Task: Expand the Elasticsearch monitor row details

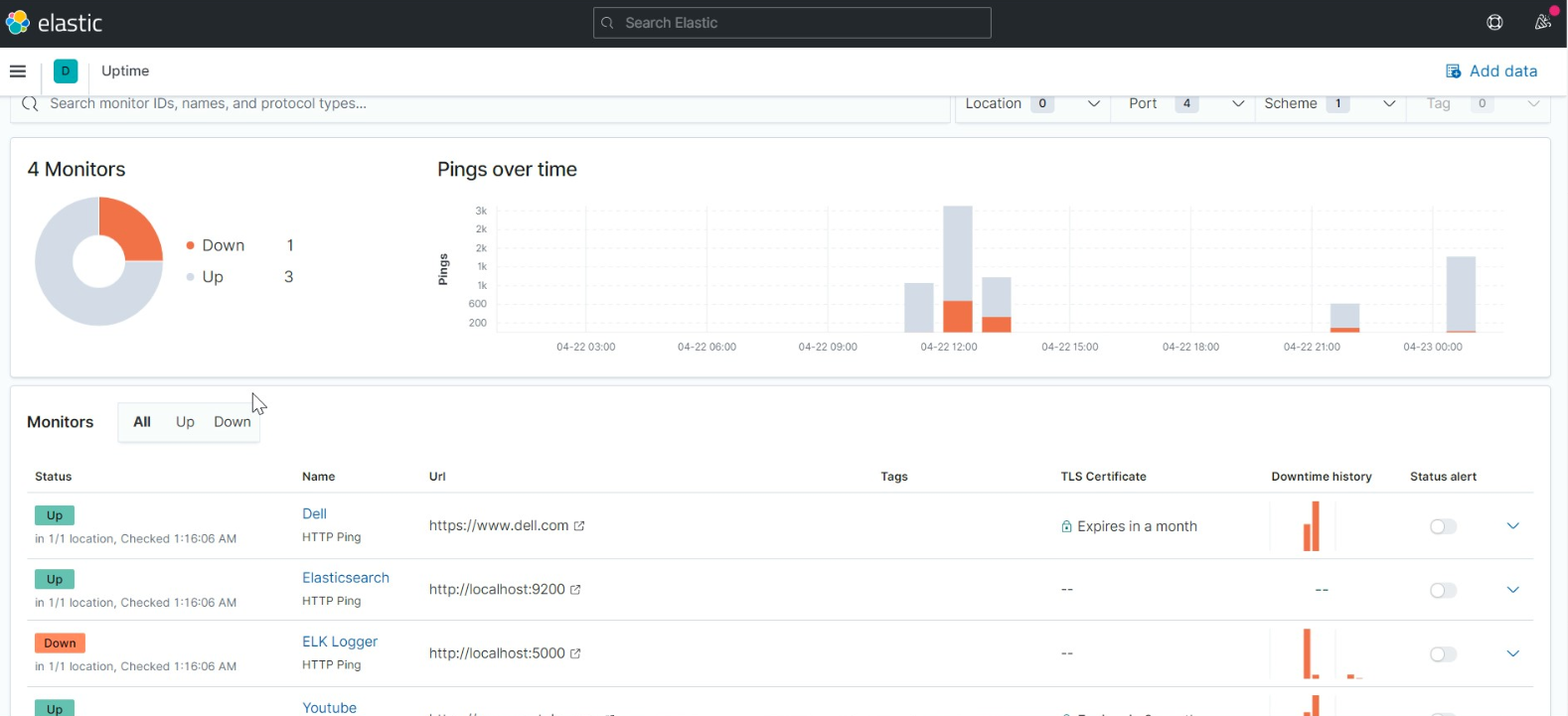Action: tap(1512, 590)
